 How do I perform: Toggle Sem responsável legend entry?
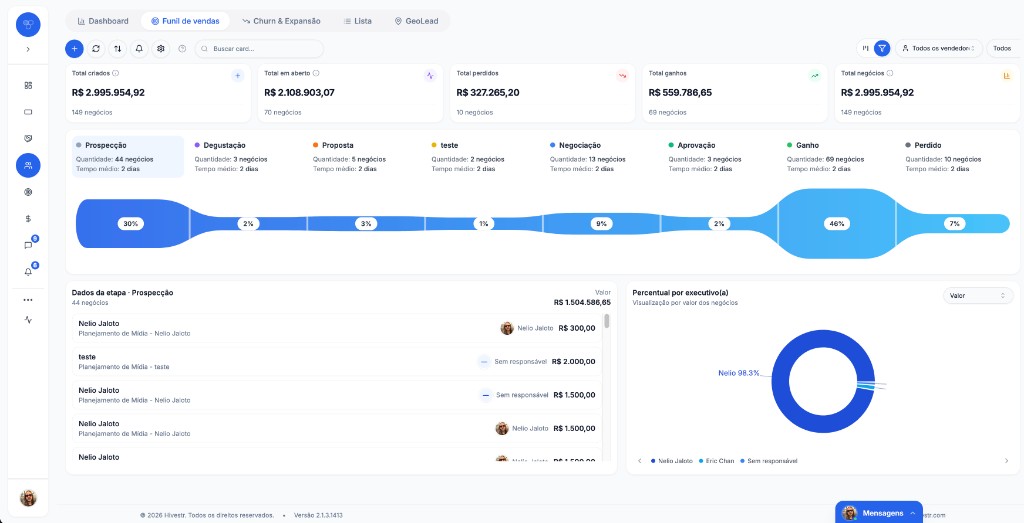pos(769,461)
